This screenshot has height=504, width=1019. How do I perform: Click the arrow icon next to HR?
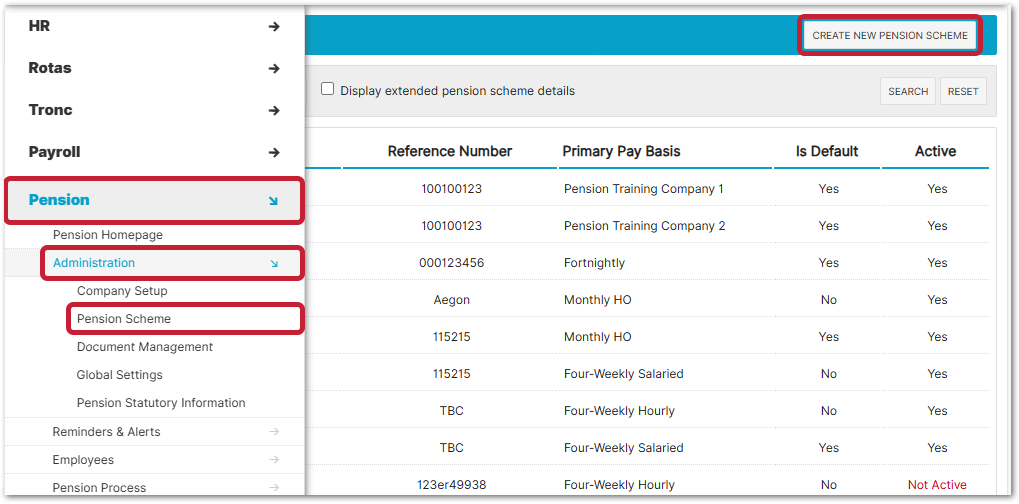274,27
